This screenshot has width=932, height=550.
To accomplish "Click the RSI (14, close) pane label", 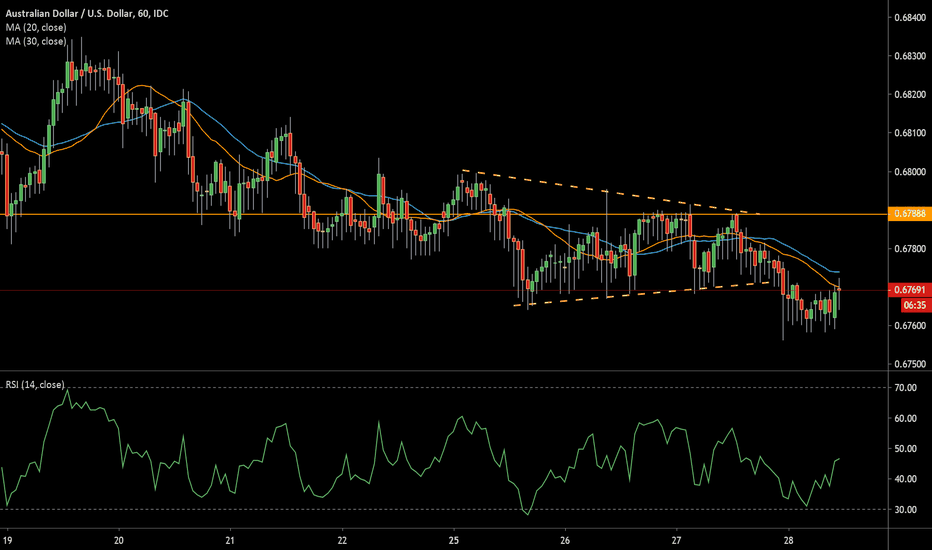I will (36, 384).
